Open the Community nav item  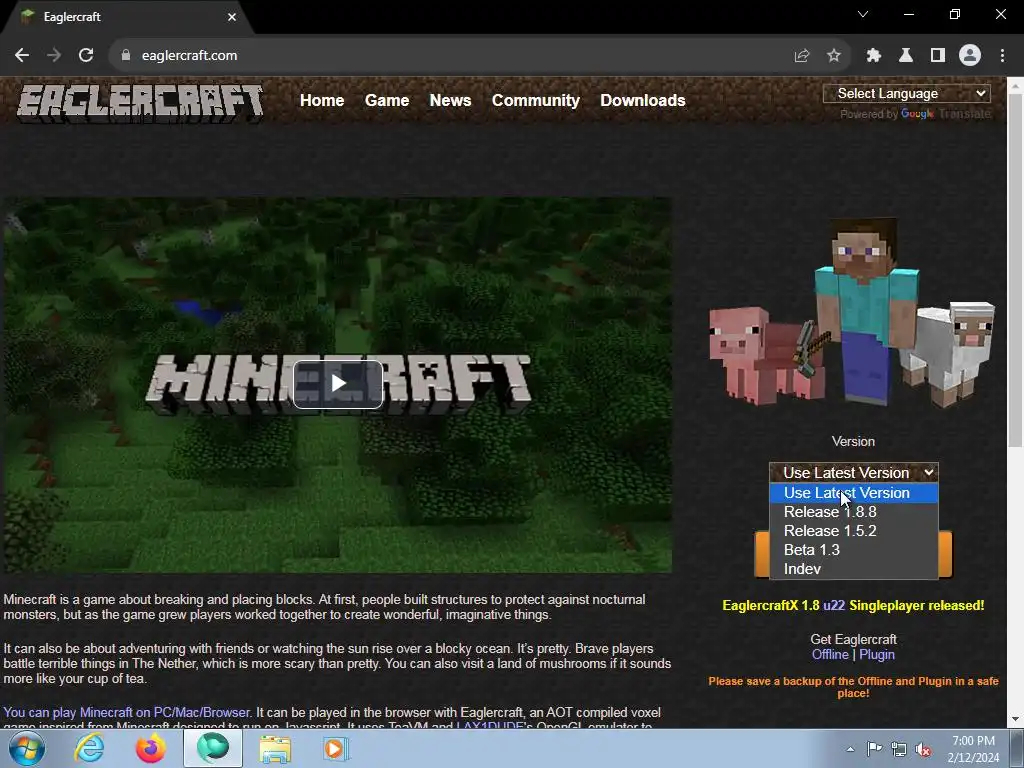(536, 101)
